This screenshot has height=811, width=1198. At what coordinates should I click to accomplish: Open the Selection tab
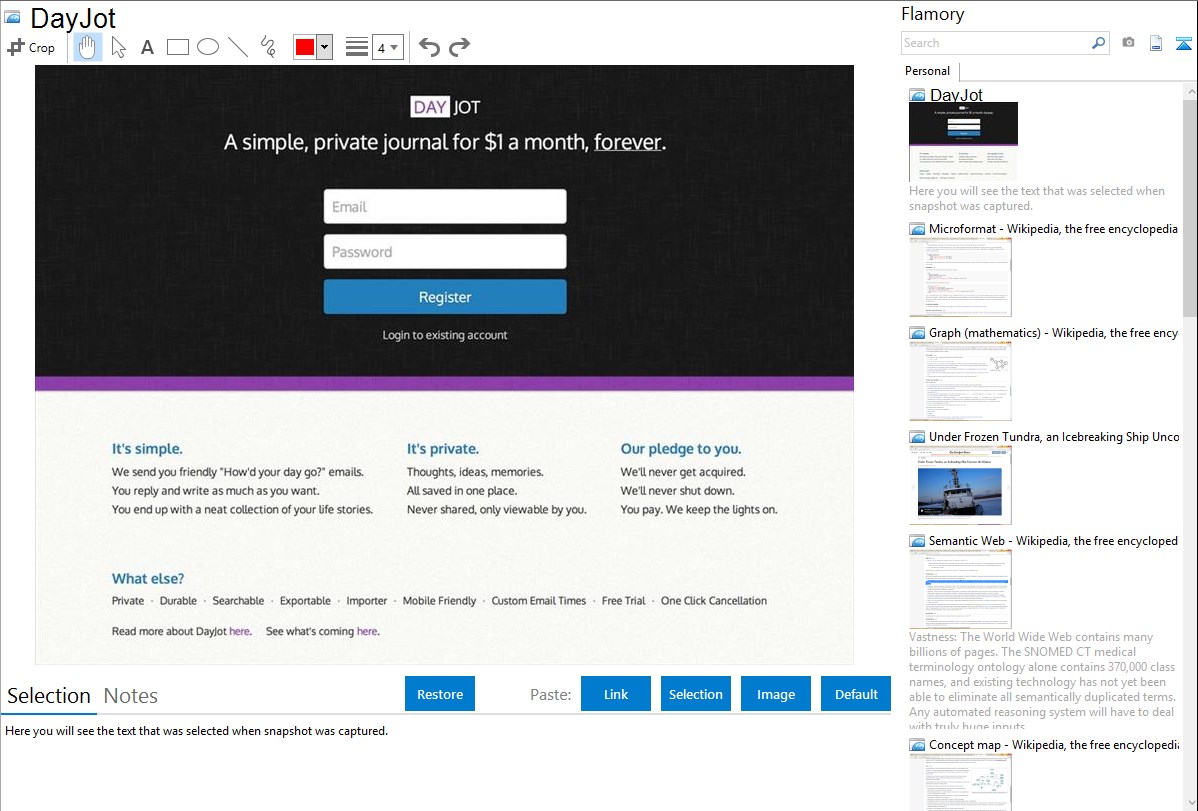(x=49, y=696)
